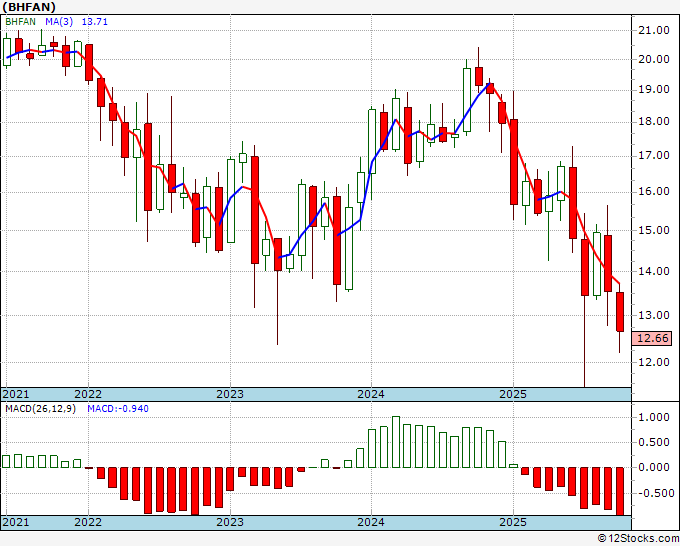Click the 2023 label on MACD timeline
The width and height of the screenshot is (680, 546).
(x=230, y=522)
